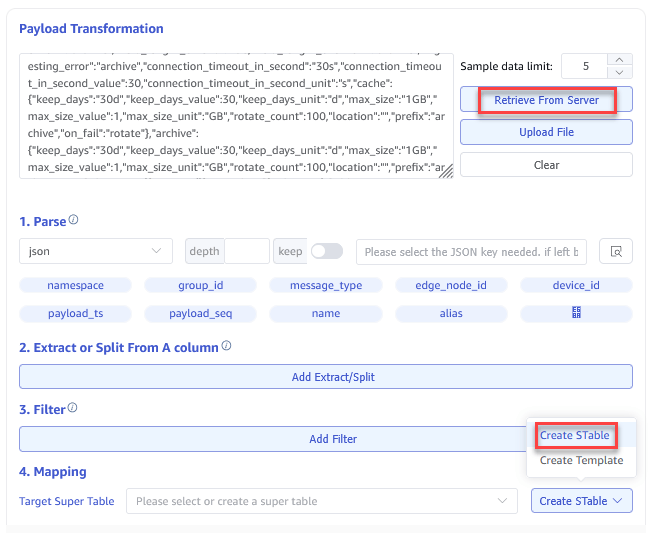Decrease the sample data limit value

point(620,72)
